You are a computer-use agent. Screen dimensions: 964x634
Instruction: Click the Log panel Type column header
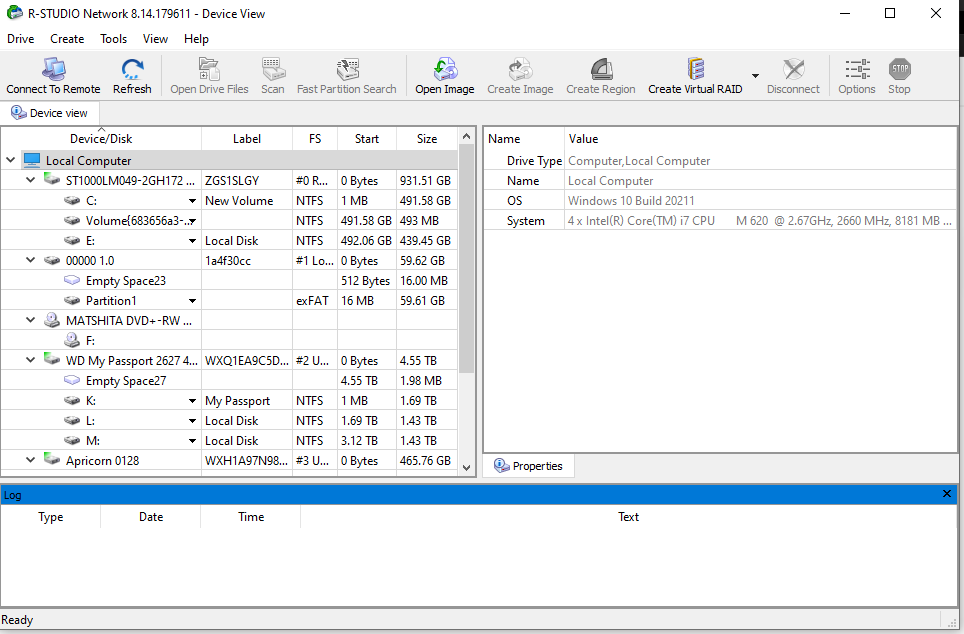coord(50,517)
